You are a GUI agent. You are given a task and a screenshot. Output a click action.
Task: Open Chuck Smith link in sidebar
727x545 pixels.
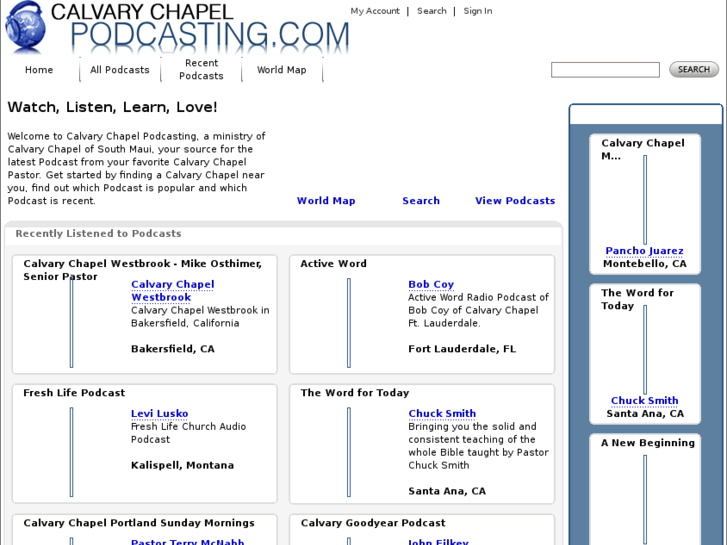pos(644,401)
